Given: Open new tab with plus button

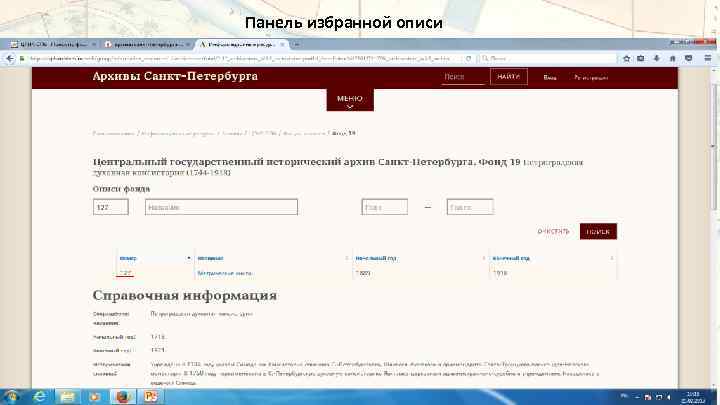Looking at the screenshot, I should coord(297,45).
